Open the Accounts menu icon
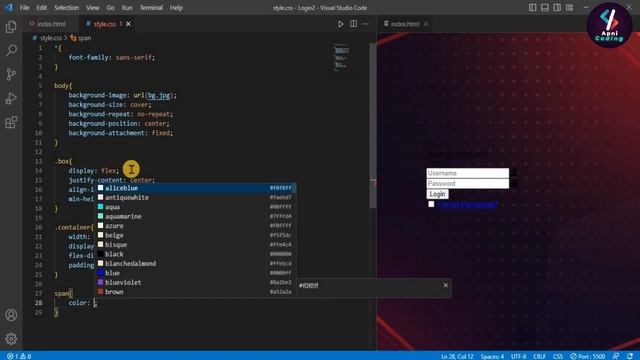This screenshot has height=360, width=640. click(x=11, y=315)
